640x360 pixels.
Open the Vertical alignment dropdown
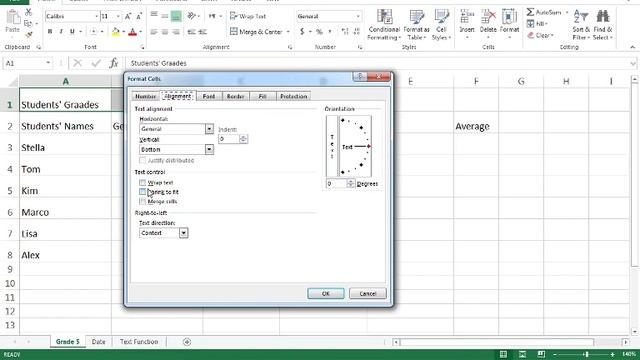click(x=209, y=149)
